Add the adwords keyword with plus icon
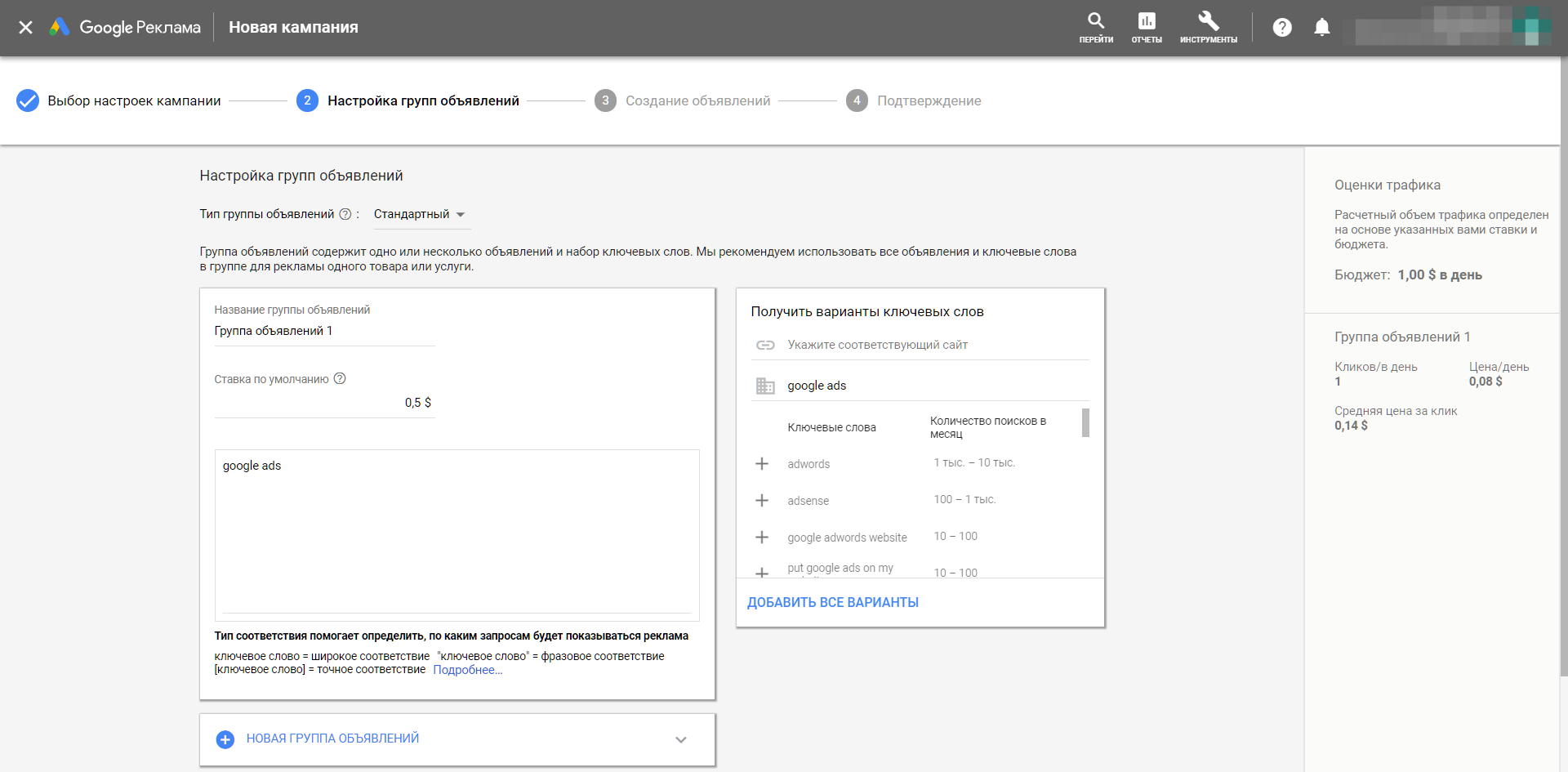This screenshot has width=1568, height=772. click(x=762, y=463)
